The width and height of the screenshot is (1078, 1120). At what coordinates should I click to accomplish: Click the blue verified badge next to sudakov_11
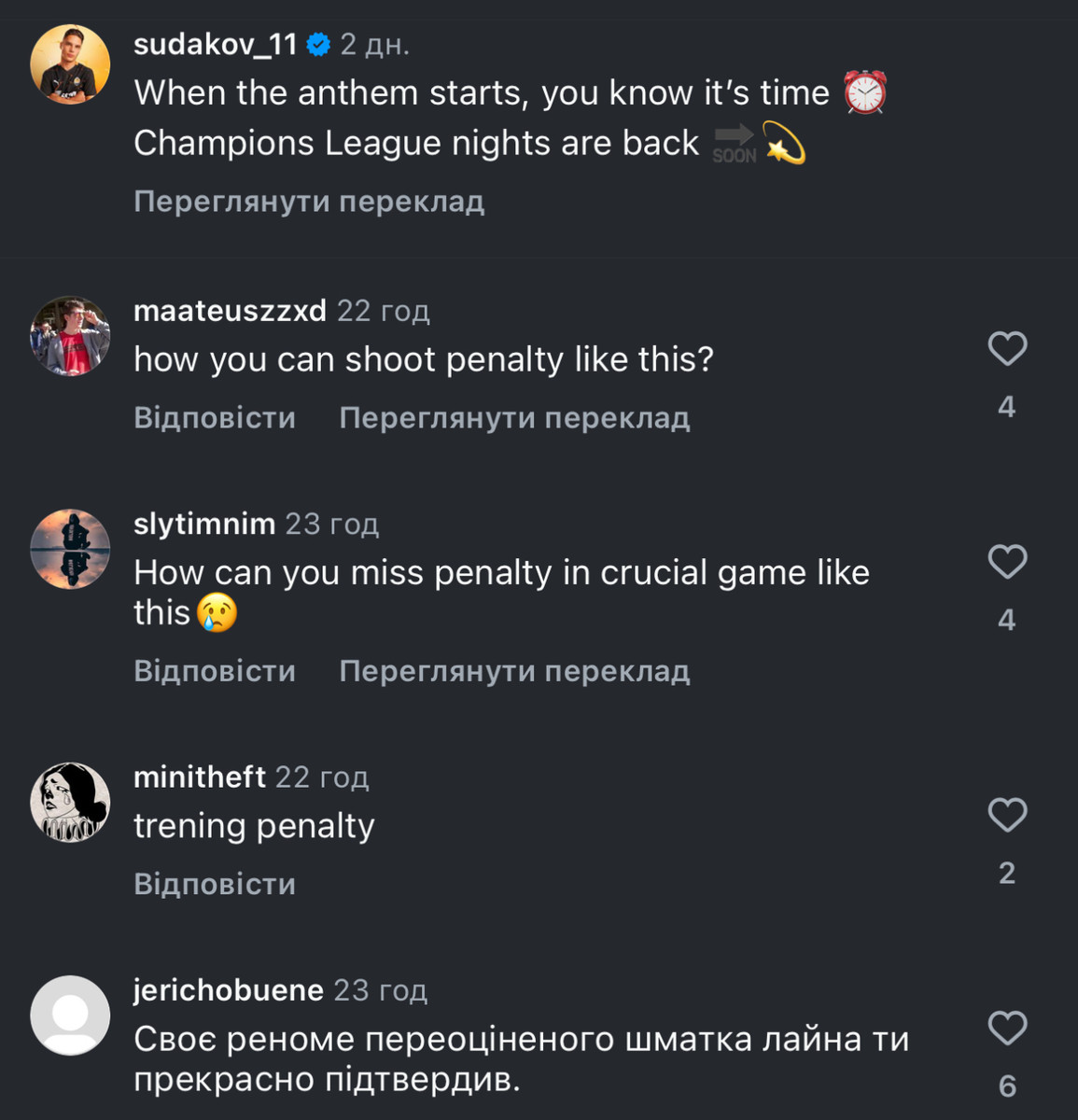(318, 44)
